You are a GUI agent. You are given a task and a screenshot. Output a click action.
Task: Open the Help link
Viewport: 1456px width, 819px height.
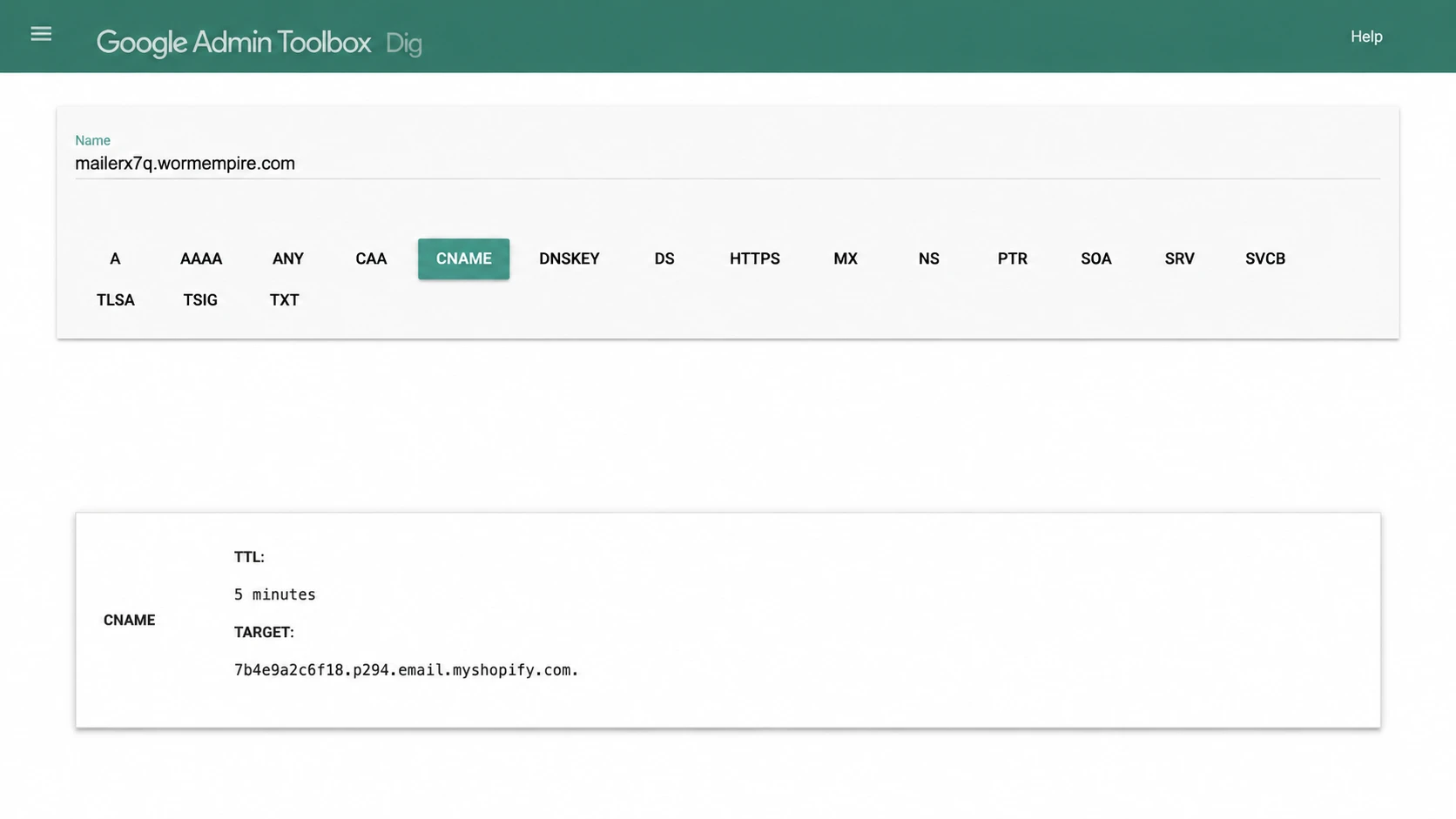[1366, 37]
